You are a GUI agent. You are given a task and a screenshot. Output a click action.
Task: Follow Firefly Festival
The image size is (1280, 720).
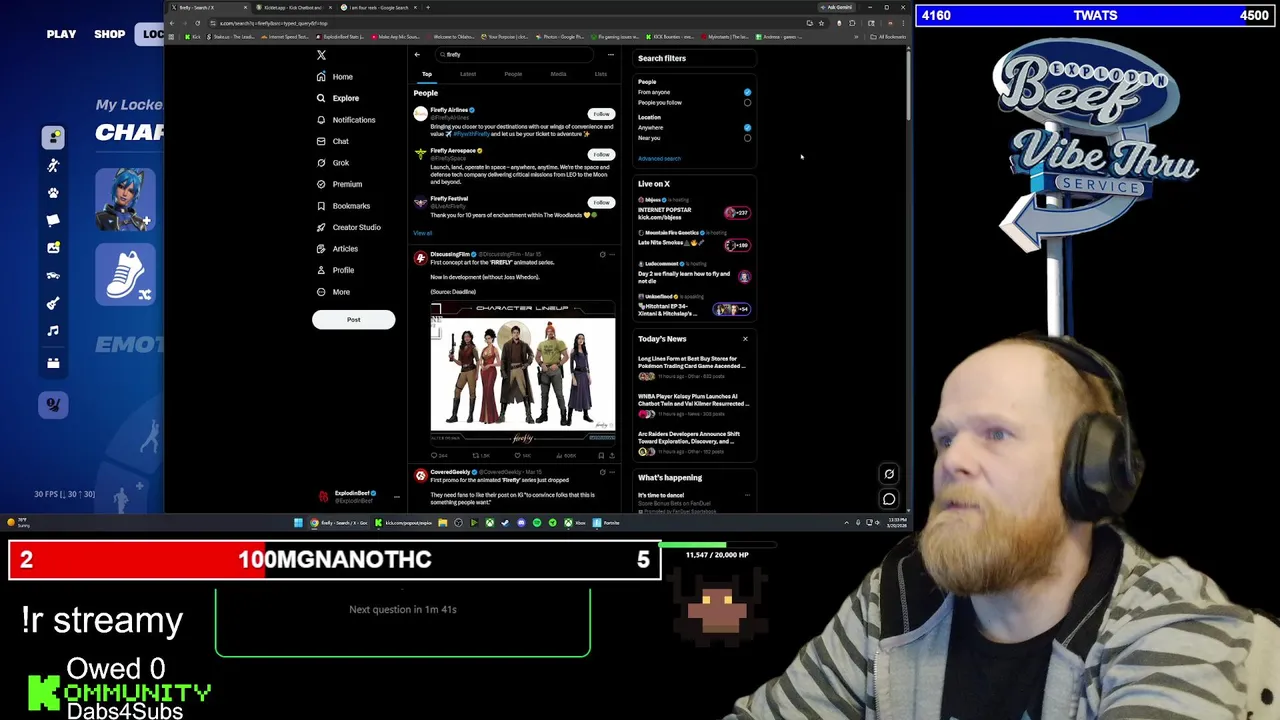(x=601, y=203)
